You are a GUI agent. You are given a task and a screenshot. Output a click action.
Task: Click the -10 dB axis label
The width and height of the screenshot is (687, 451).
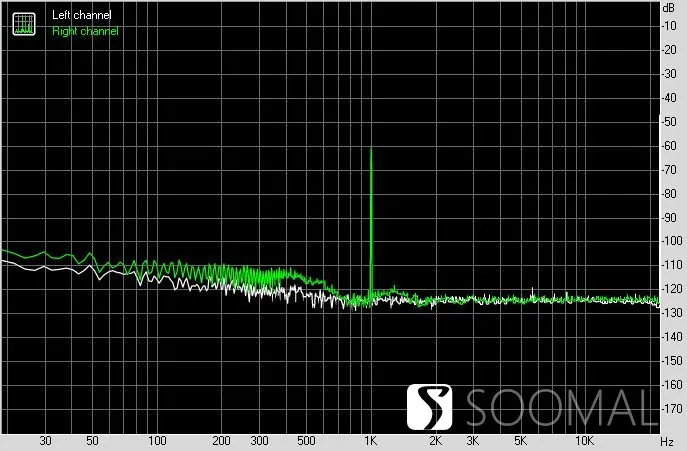670,26
